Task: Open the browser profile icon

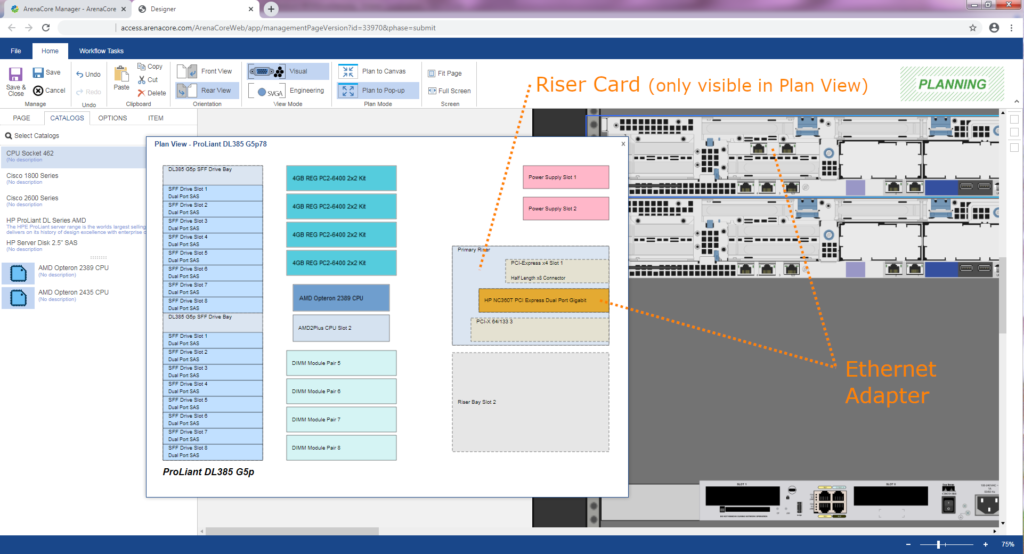Action: click(994, 27)
